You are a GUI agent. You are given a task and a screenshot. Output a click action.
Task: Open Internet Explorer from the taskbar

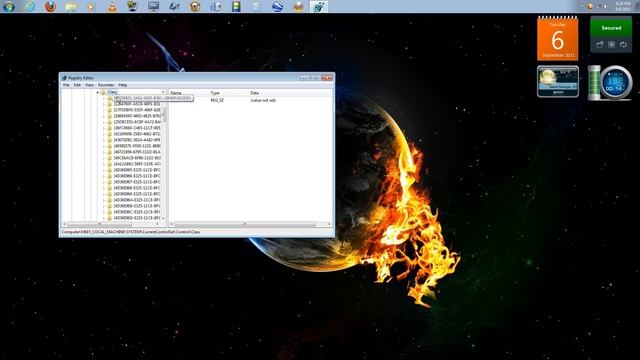(x=29, y=6)
